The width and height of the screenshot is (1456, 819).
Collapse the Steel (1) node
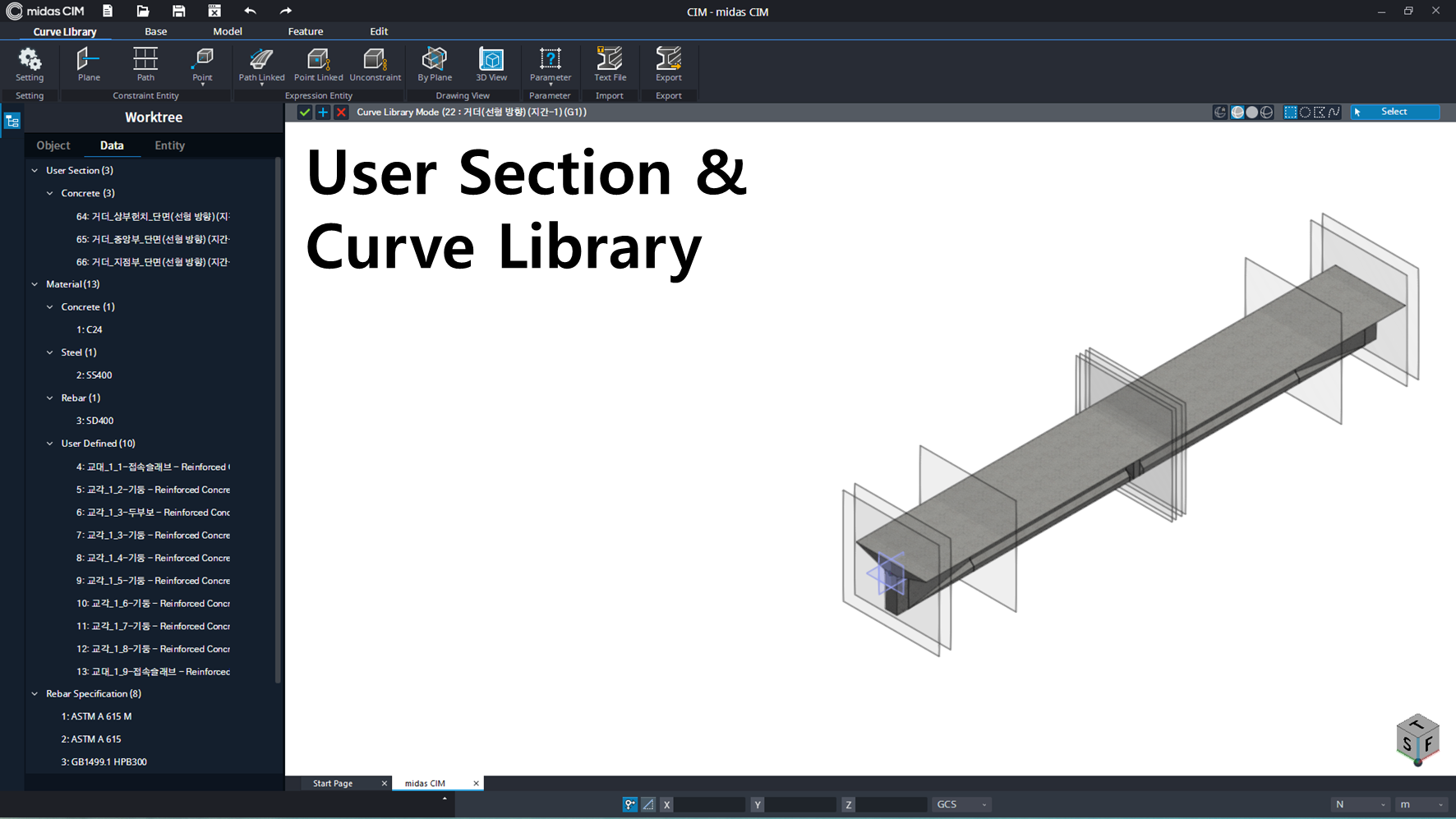[50, 352]
